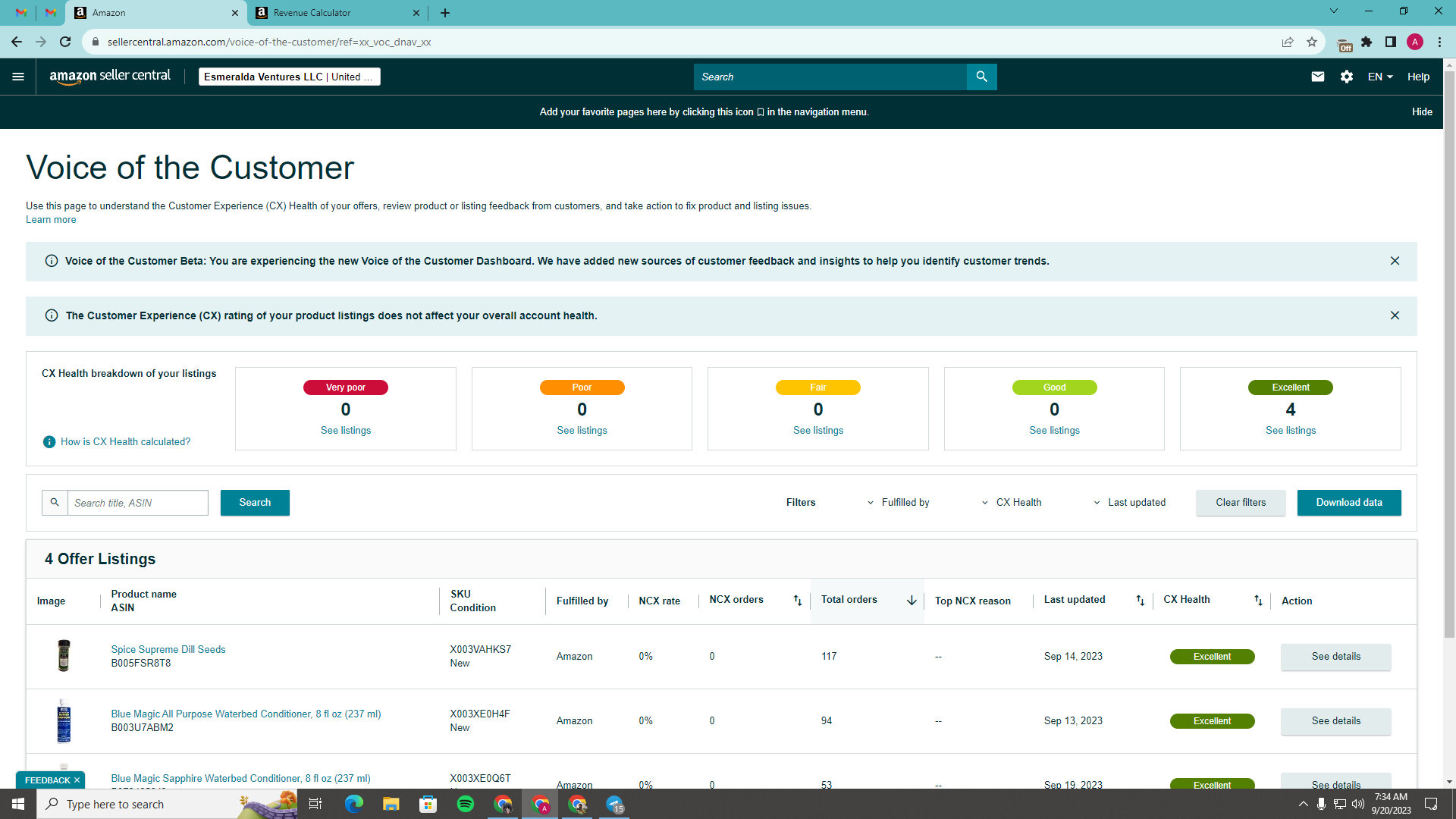Screen dimensions: 1456x819
Task: Open Blue Magic Sapphire Waterbed Conditioner link
Action: tap(240, 779)
